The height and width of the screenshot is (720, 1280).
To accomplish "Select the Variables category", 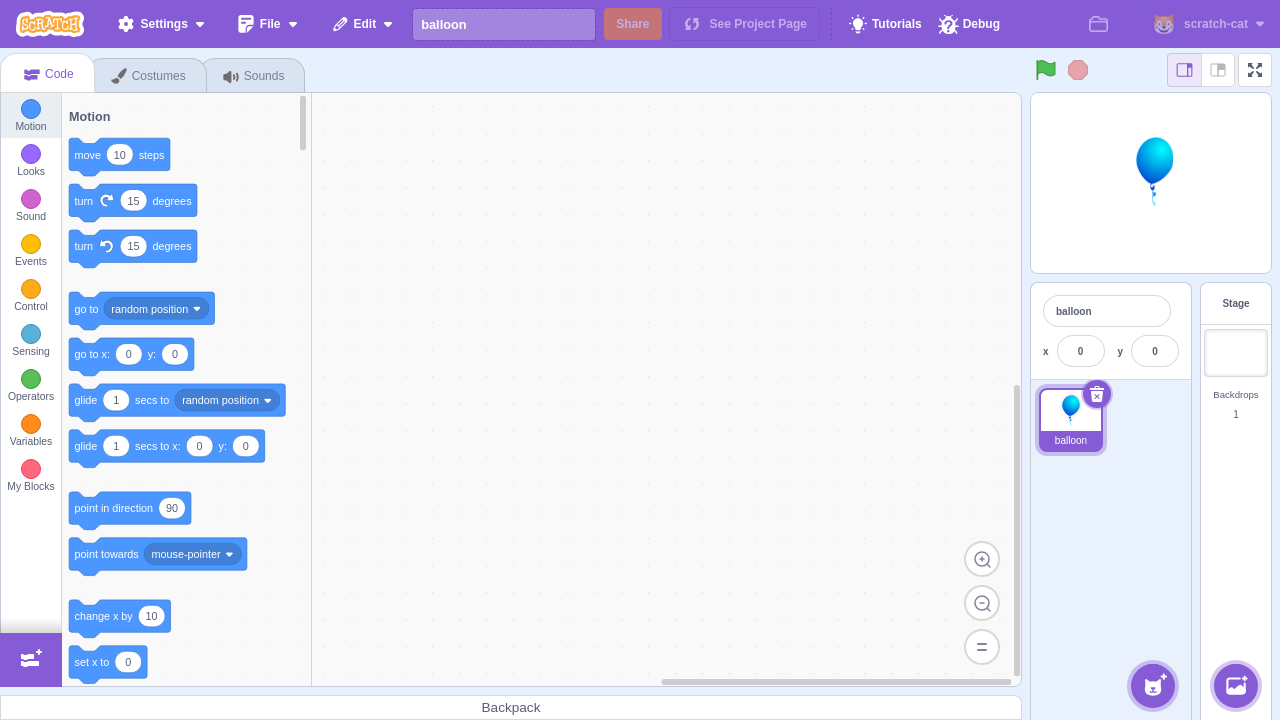I will tap(31, 431).
